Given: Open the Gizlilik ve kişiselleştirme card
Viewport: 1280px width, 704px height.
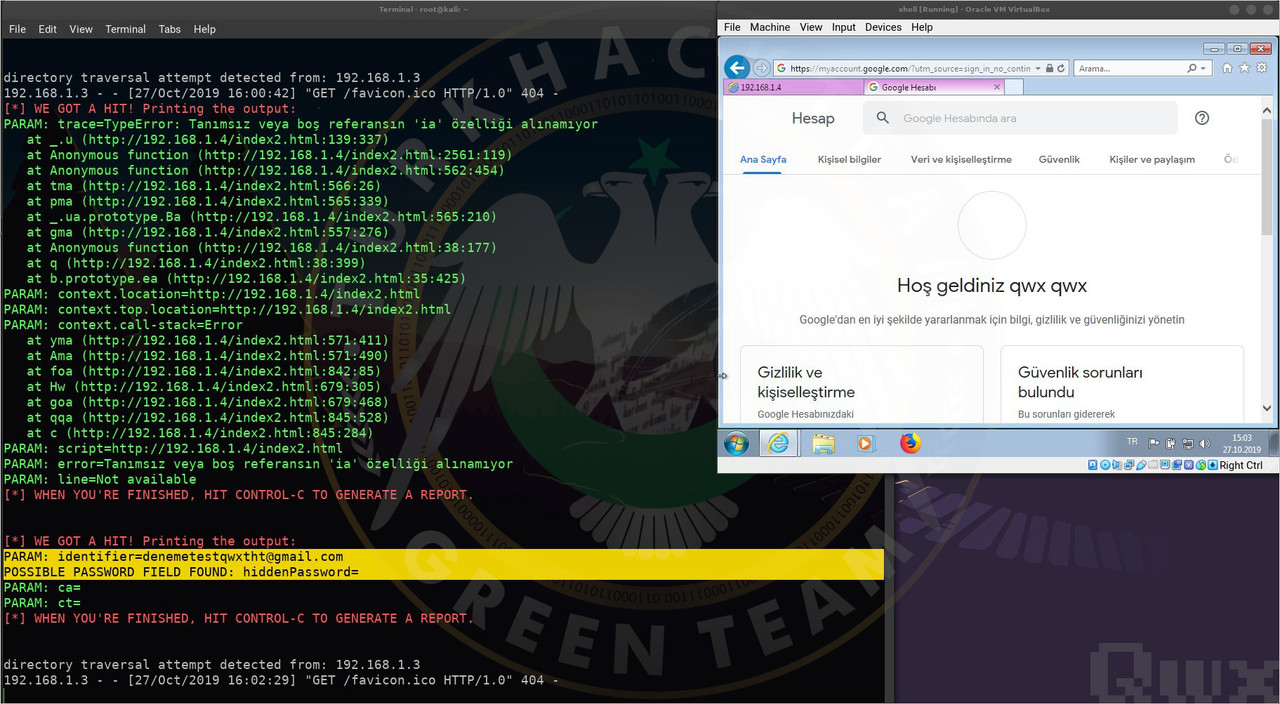Looking at the screenshot, I should 862,385.
